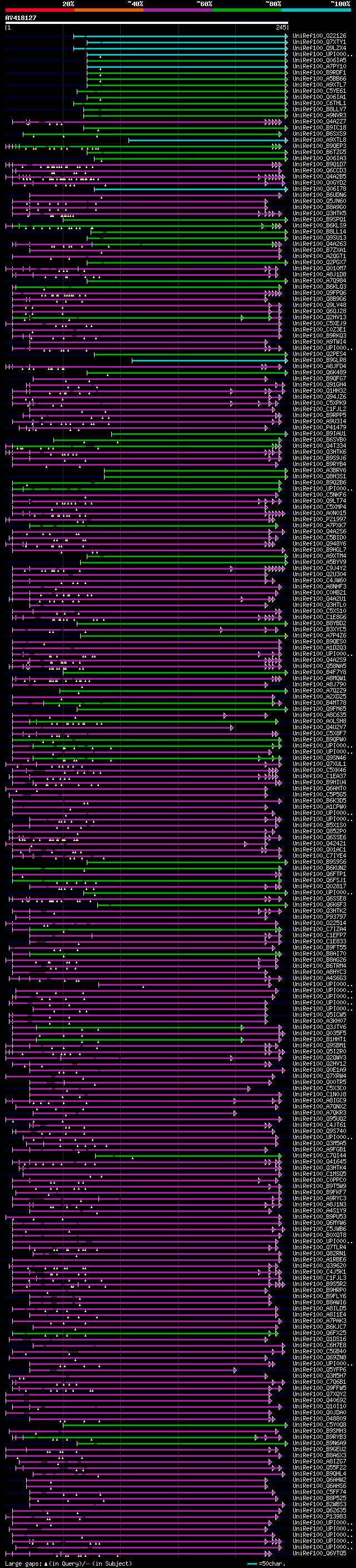
Task: Click hit label UniRef100_Q9SU13
Action: tap(319, 238)
